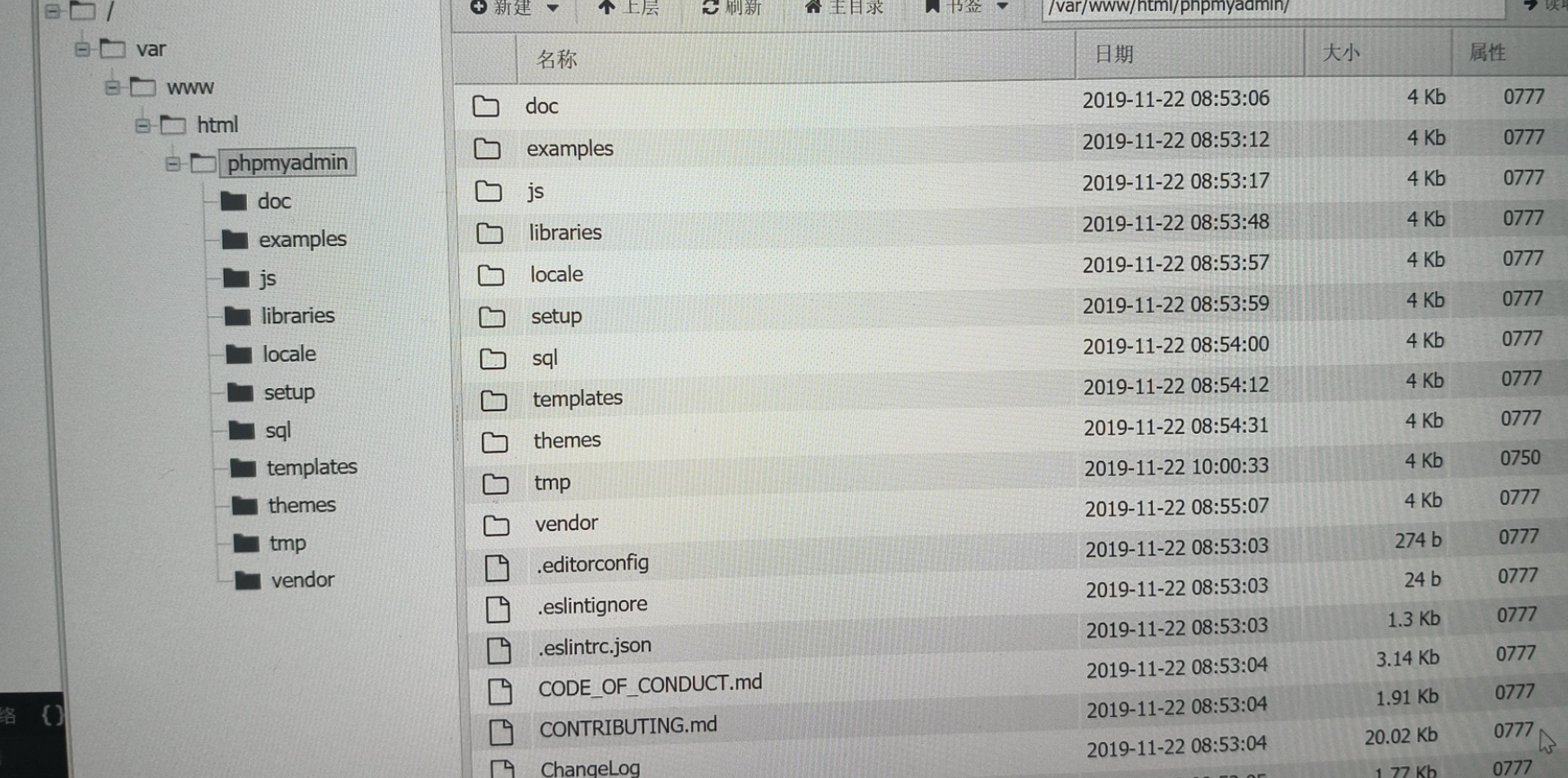Click .eslintignore file icon
Image resolution: width=1568 pixels, height=778 pixels.
click(x=498, y=609)
